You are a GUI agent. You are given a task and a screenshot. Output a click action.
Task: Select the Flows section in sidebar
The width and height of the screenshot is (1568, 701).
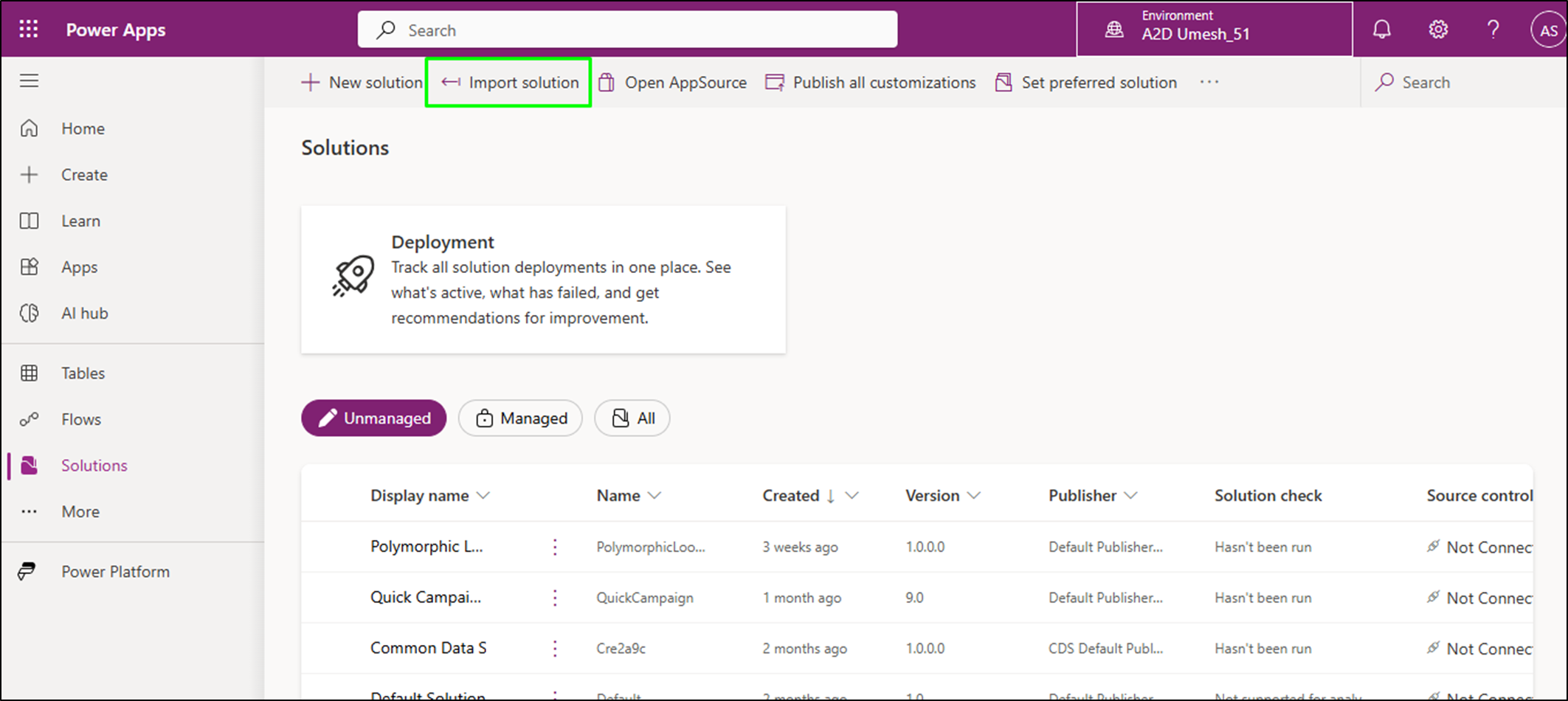click(x=80, y=418)
